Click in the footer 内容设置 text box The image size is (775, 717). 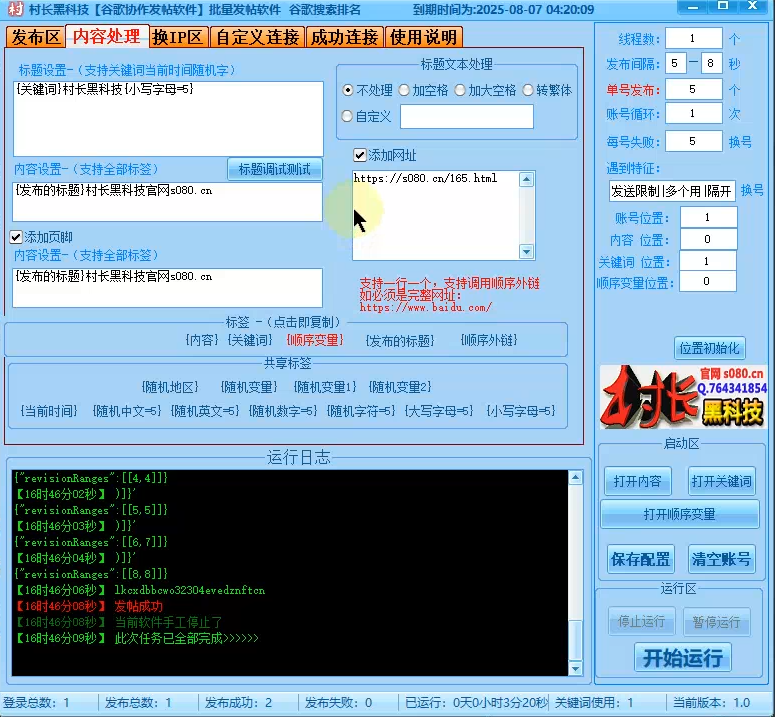(x=168, y=288)
